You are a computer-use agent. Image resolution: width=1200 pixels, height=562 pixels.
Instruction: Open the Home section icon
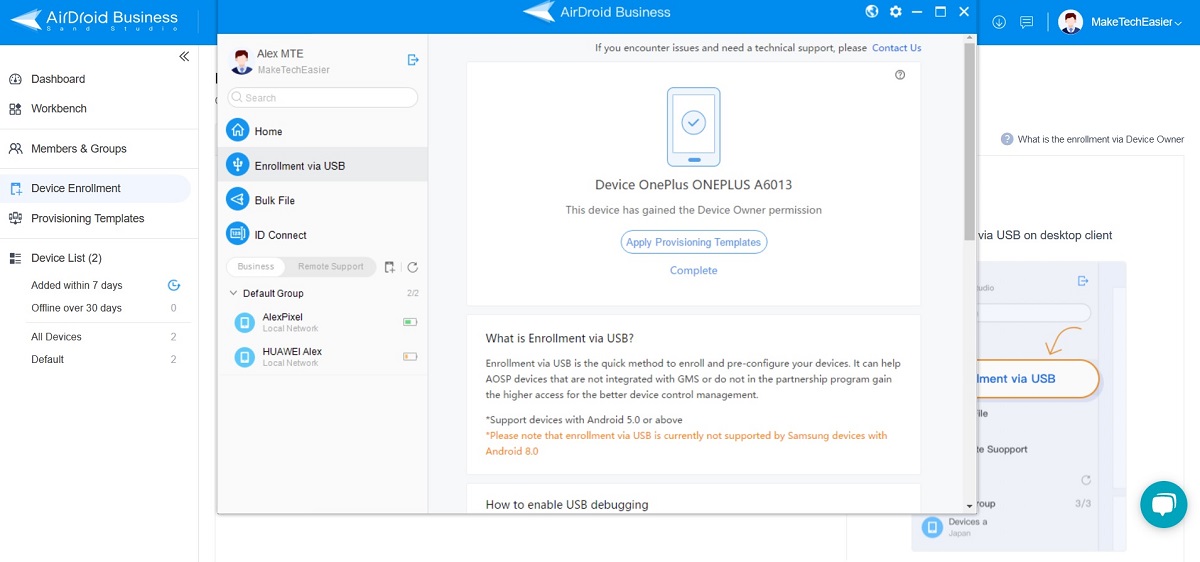pyautogui.click(x=237, y=130)
